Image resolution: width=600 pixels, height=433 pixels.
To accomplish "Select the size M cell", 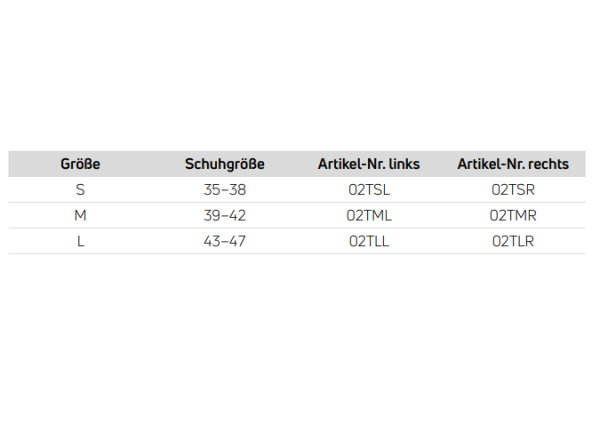I will point(80,215).
